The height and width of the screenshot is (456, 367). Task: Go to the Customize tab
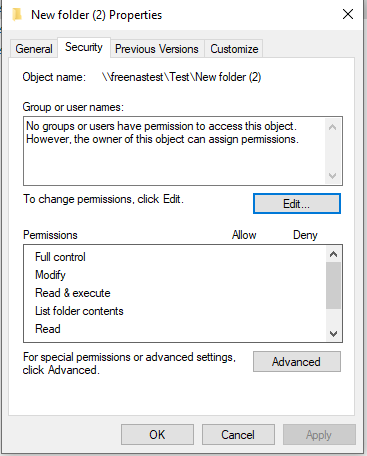pos(234,49)
